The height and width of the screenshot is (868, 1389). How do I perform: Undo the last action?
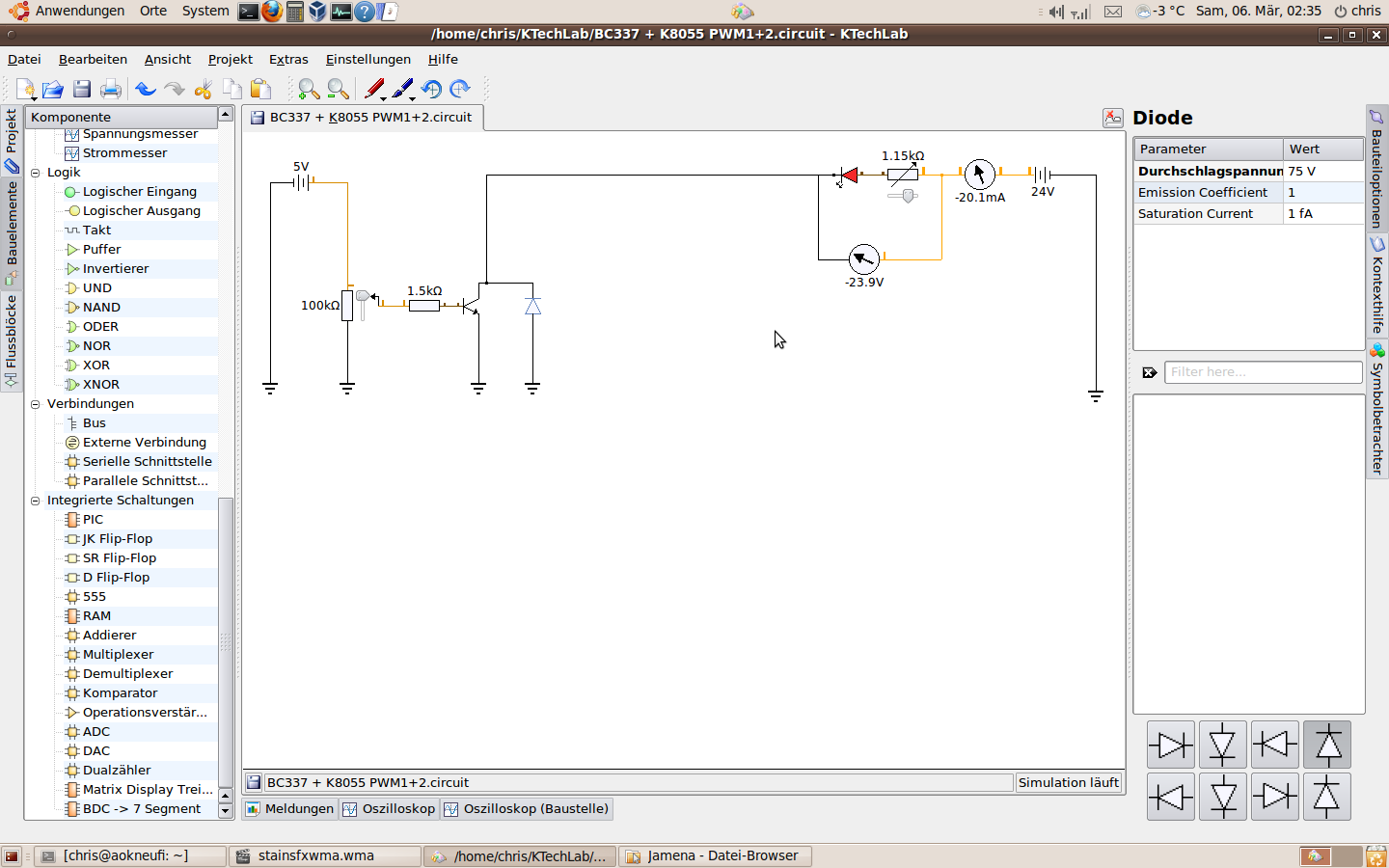146,90
